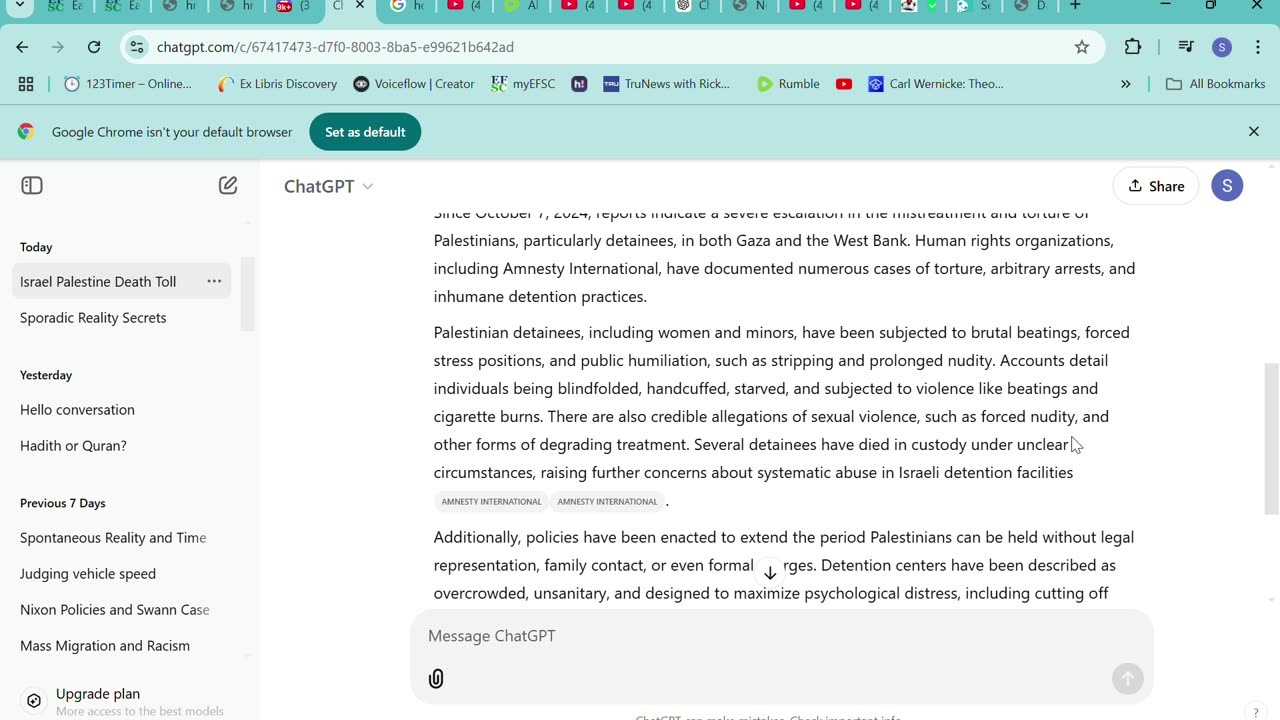
Task: Open the help question mark button
Action: coord(1256,712)
